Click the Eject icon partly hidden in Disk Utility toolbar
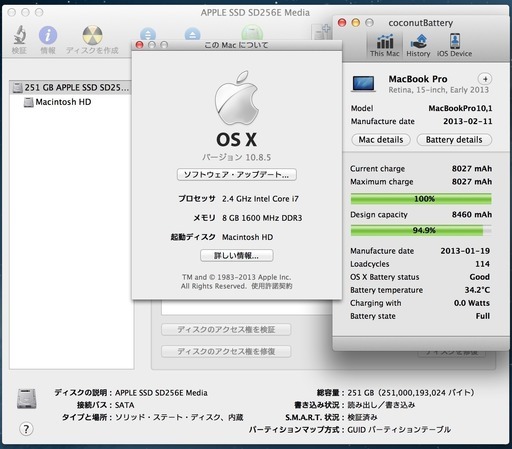Image resolution: width=512 pixels, height=449 pixels. [x=192, y=34]
